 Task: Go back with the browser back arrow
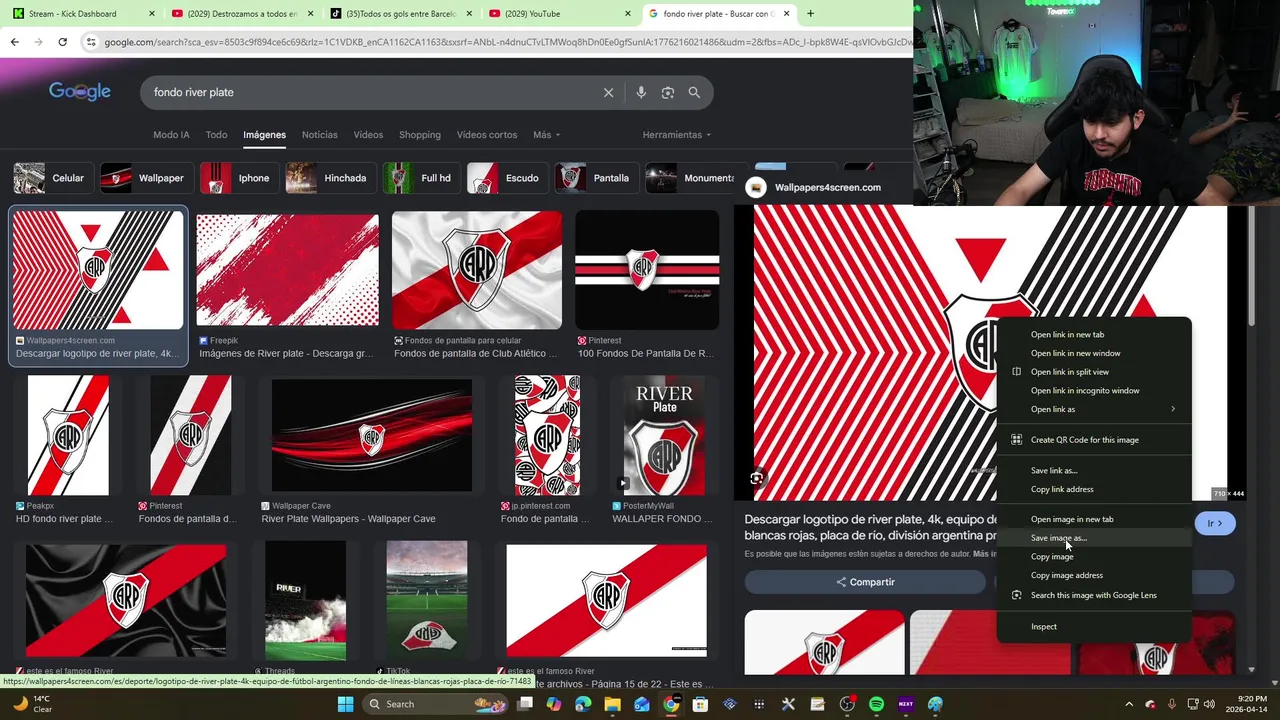pyautogui.click(x=14, y=42)
